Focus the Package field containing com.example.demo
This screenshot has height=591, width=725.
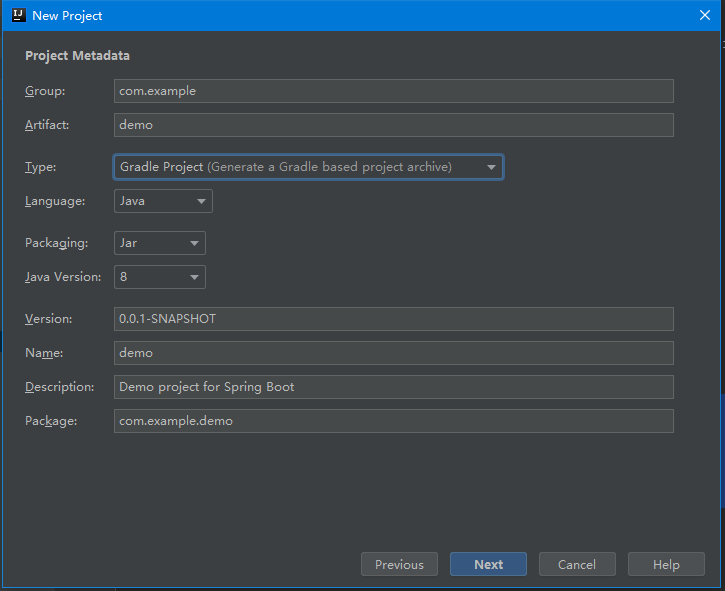coord(393,421)
